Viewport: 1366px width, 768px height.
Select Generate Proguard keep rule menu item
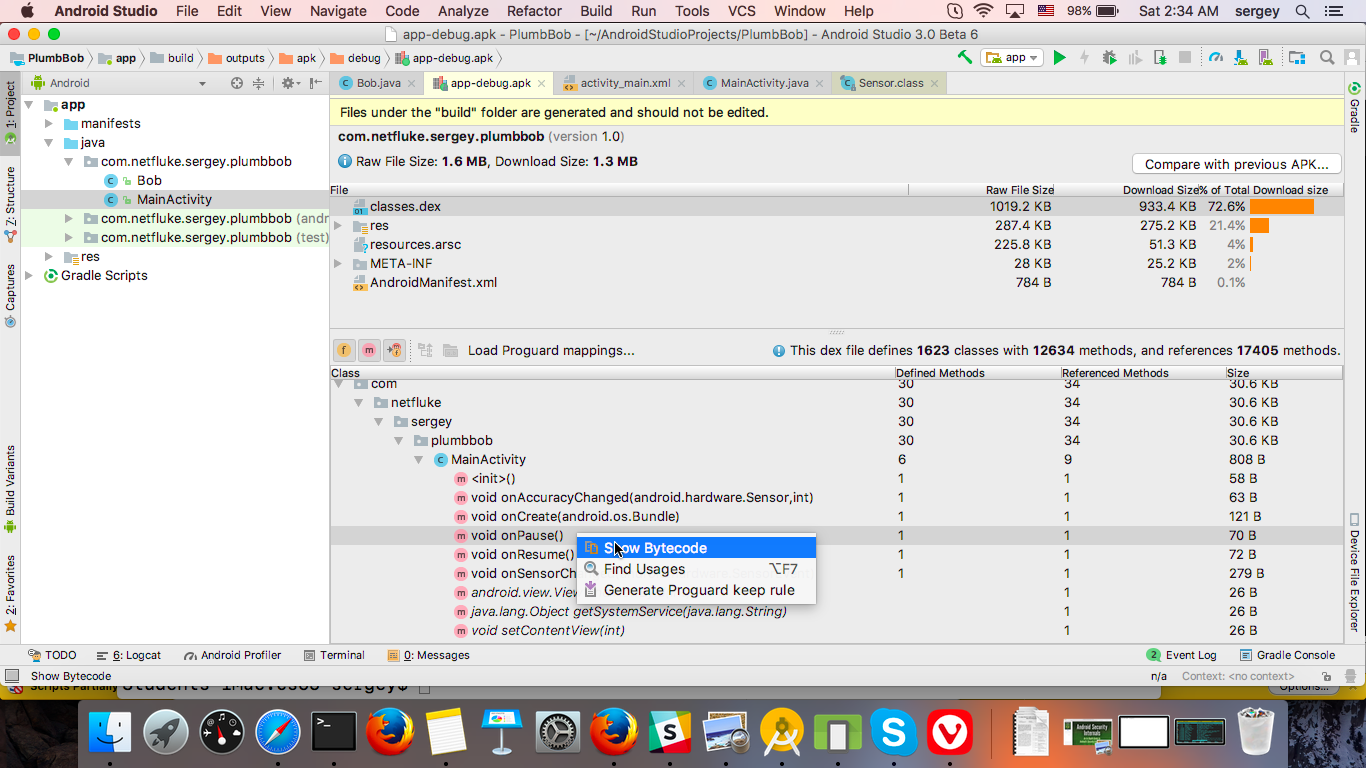[x=696, y=590]
